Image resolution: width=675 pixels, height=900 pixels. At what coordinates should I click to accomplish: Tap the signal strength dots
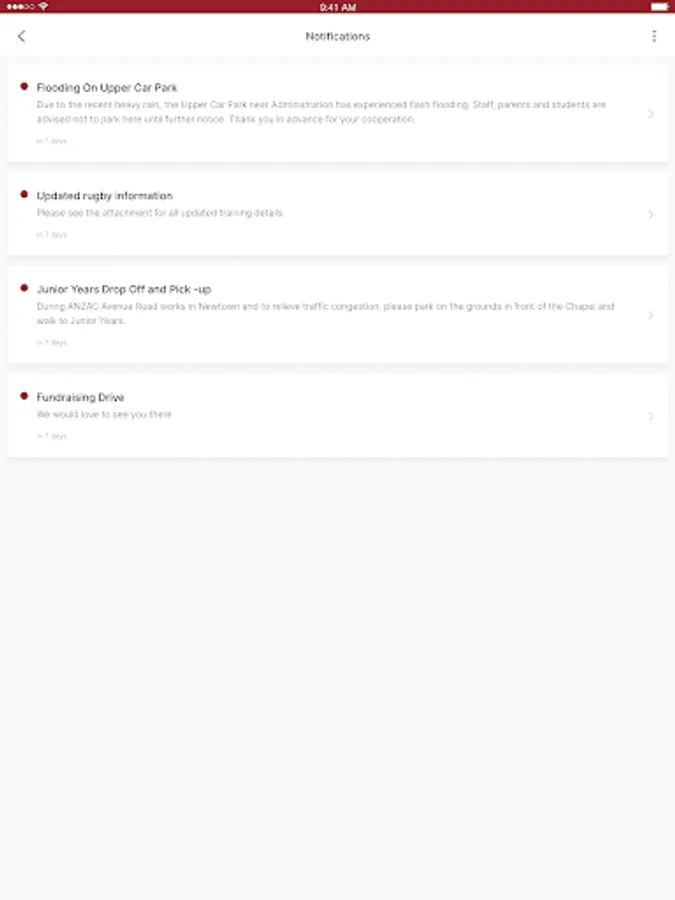click(21, 6)
